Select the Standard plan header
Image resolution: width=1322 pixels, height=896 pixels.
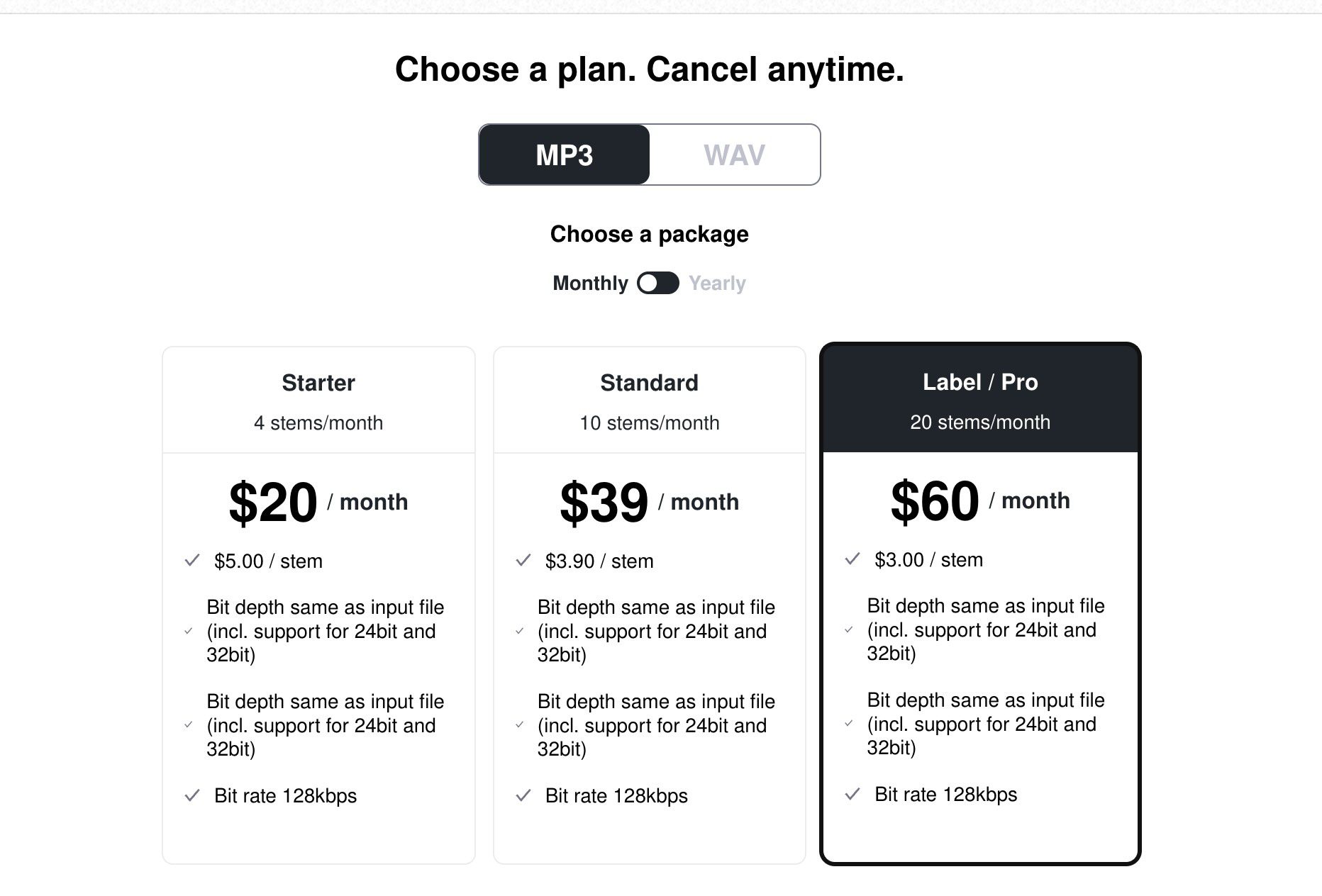649,383
